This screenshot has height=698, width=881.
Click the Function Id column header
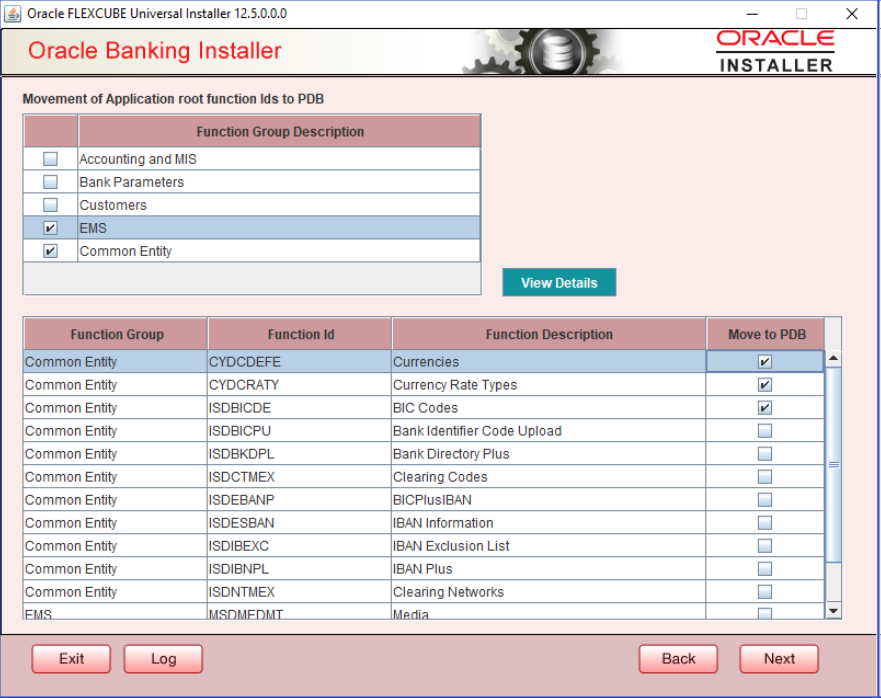coord(300,334)
